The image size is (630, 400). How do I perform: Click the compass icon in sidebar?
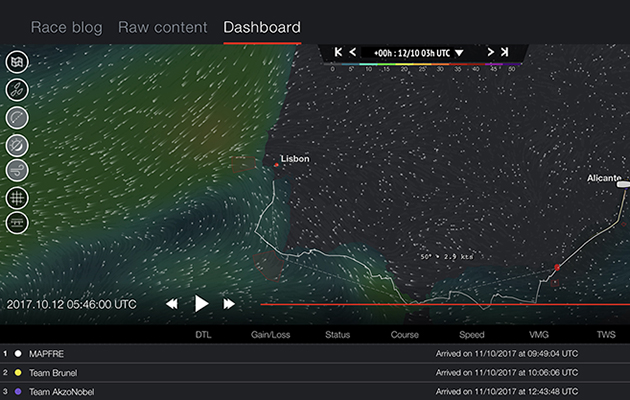17,144
